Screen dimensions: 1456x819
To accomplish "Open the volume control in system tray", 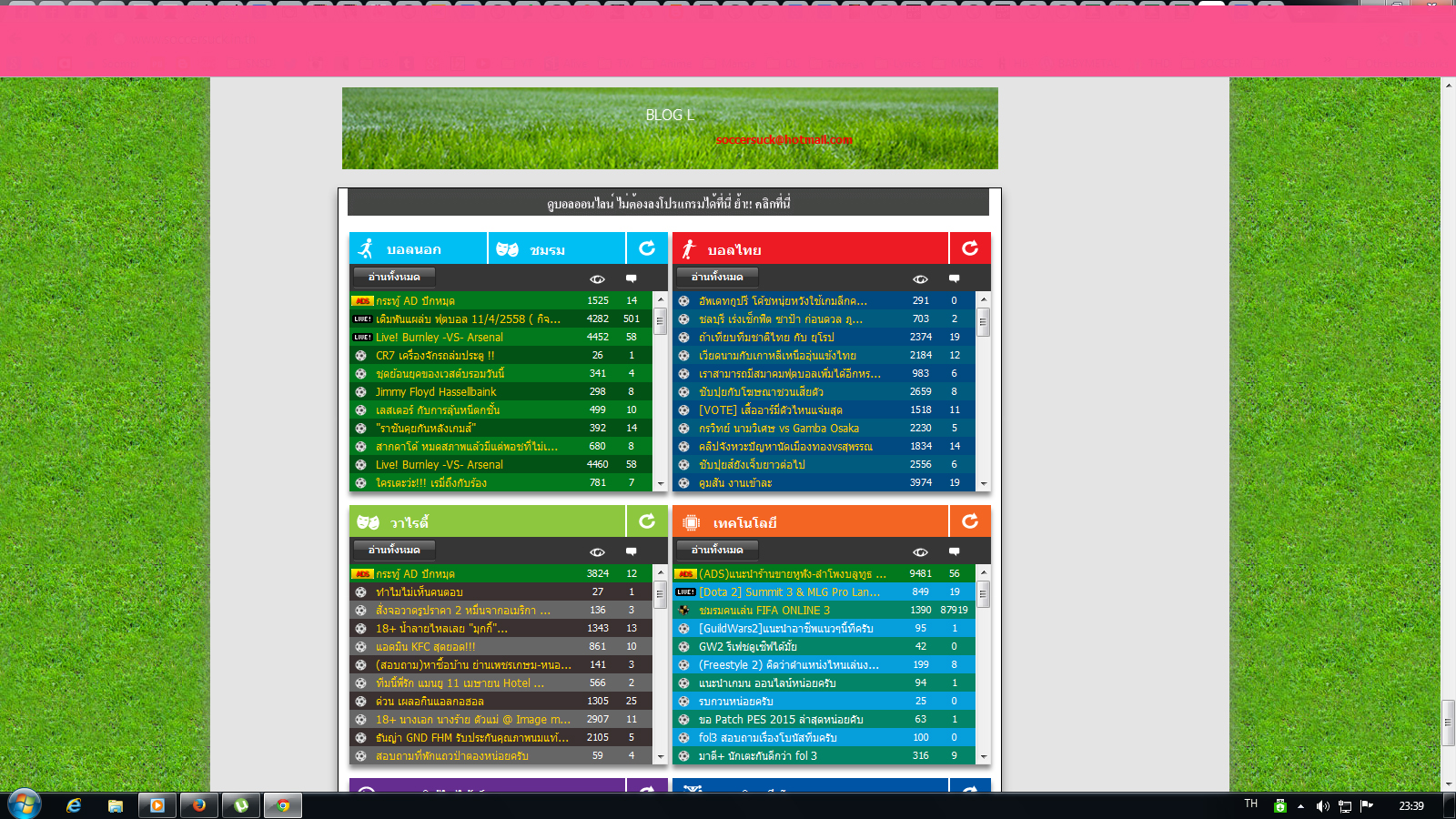I will [1323, 806].
